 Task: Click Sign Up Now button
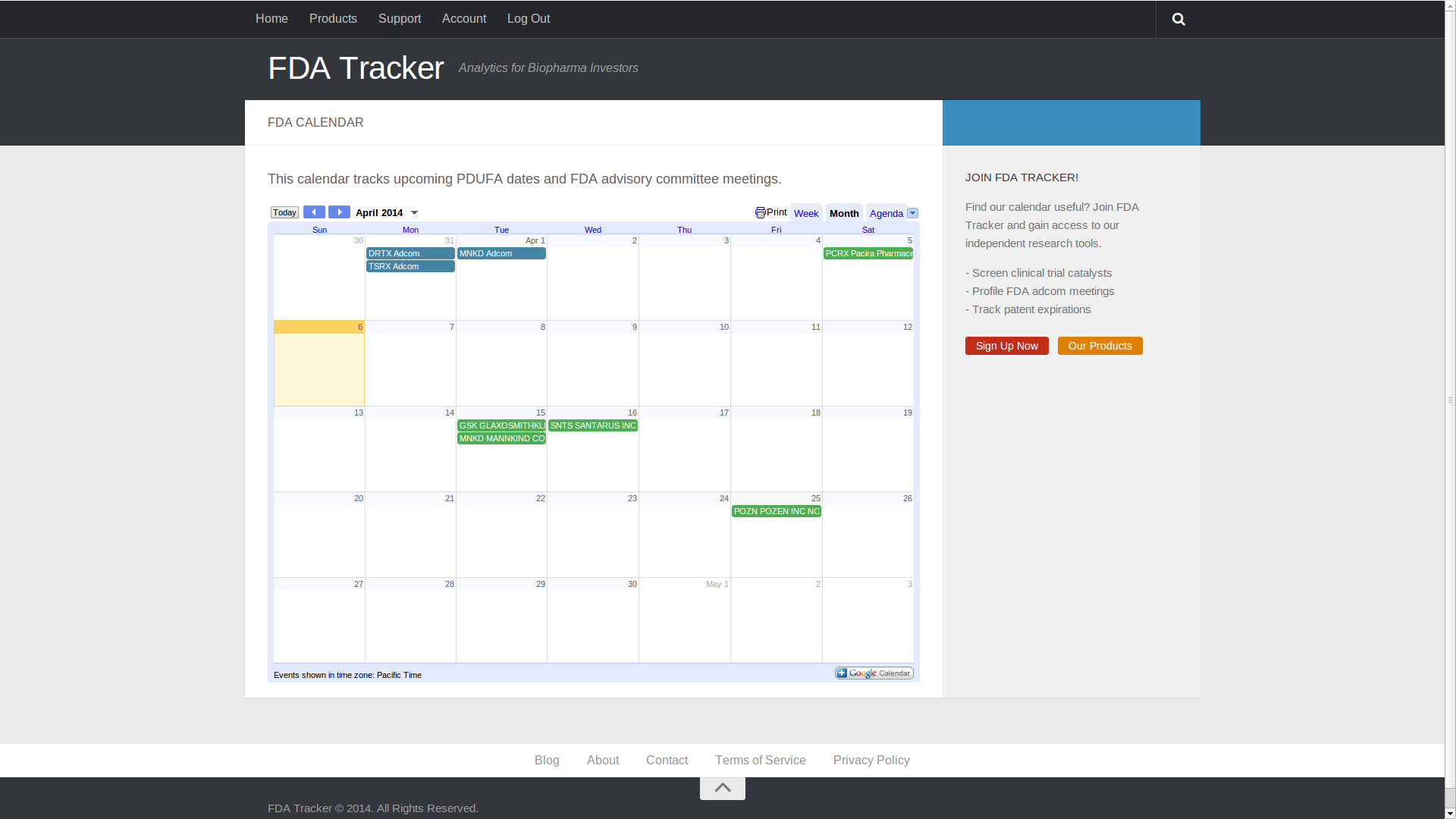point(1007,346)
